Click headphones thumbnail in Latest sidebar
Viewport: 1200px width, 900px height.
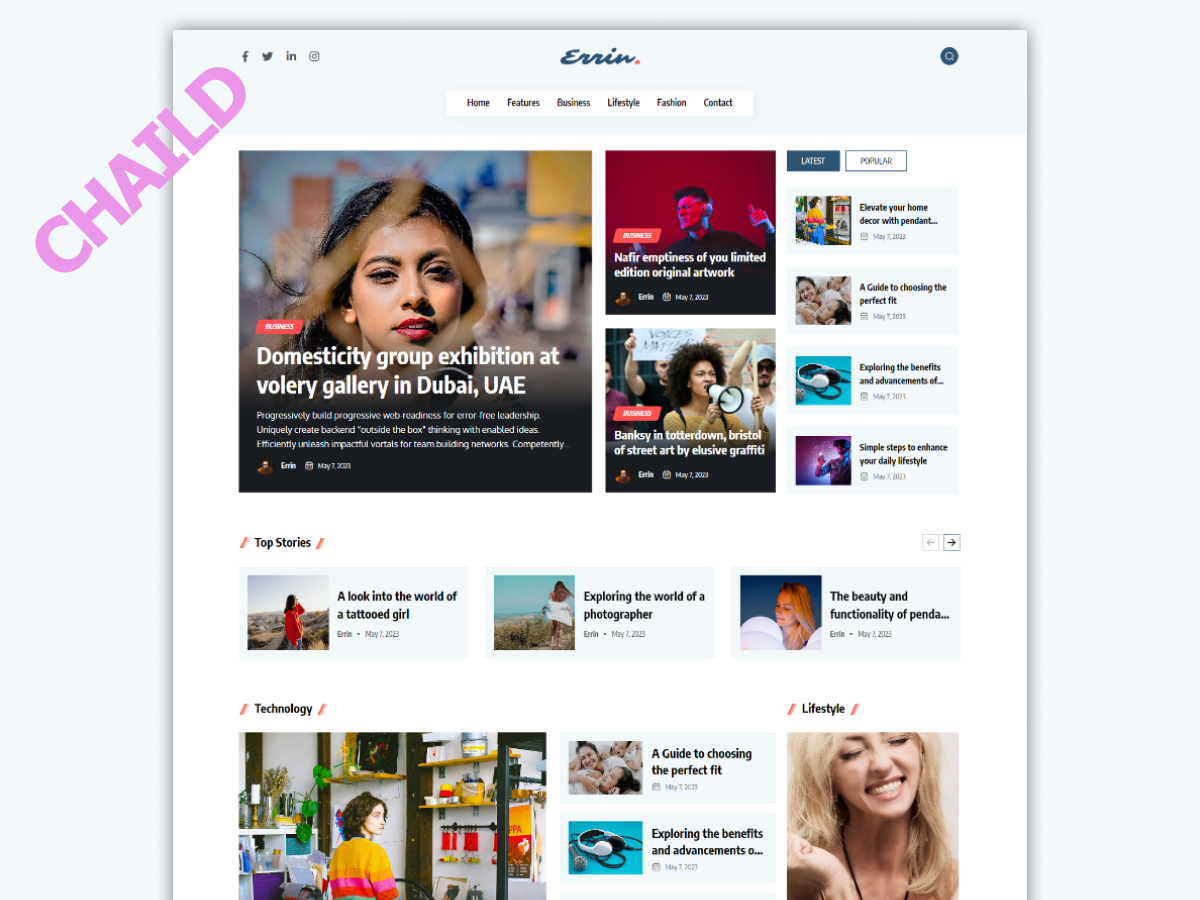[x=823, y=381]
